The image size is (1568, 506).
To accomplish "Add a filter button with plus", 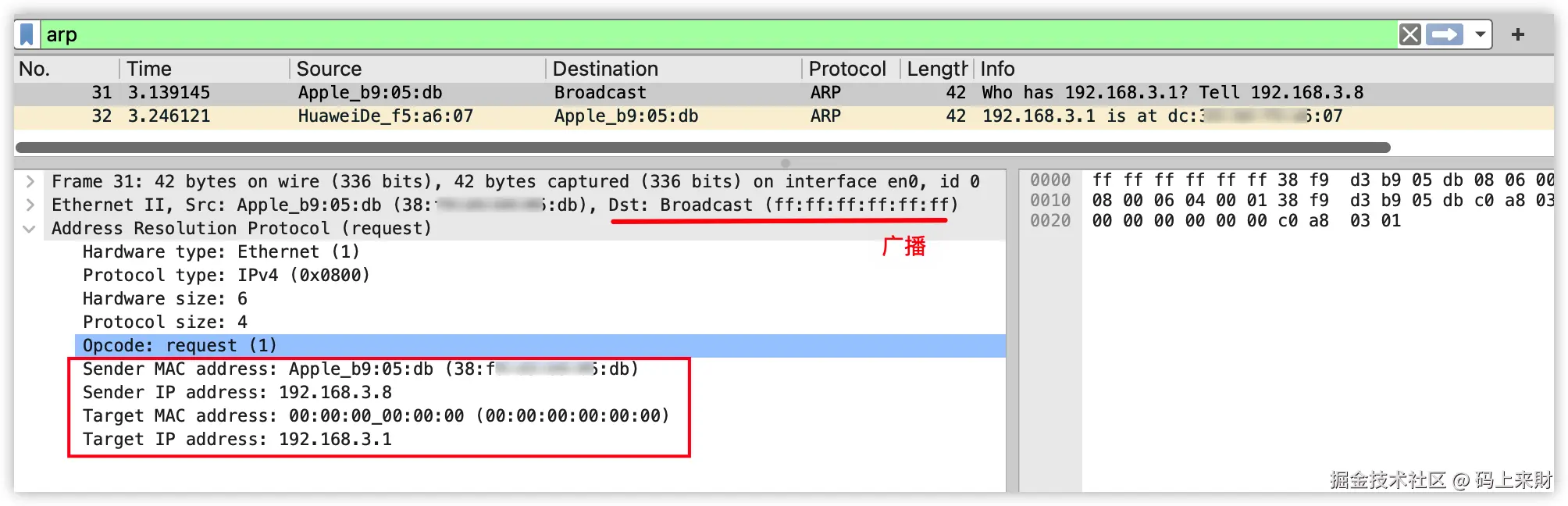I will pyautogui.click(x=1517, y=34).
